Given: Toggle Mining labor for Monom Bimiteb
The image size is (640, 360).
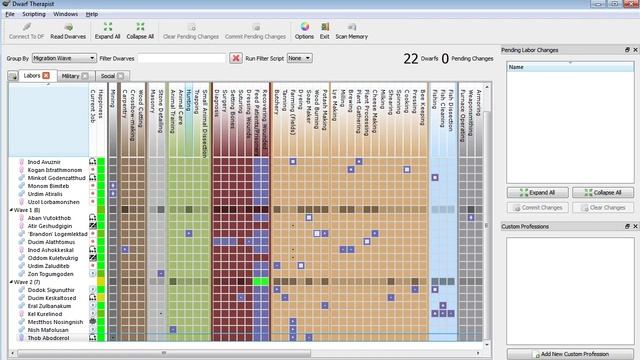Looking at the screenshot, I should pos(113,186).
